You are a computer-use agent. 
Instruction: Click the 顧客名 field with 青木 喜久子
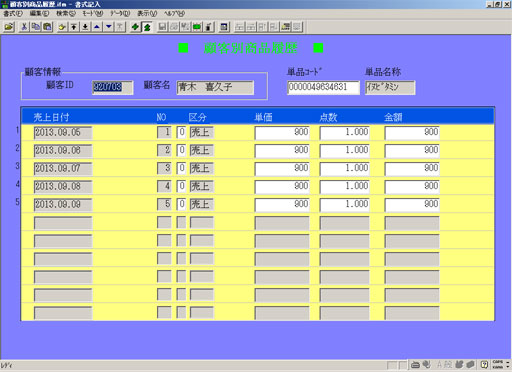click(x=215, y=88)
